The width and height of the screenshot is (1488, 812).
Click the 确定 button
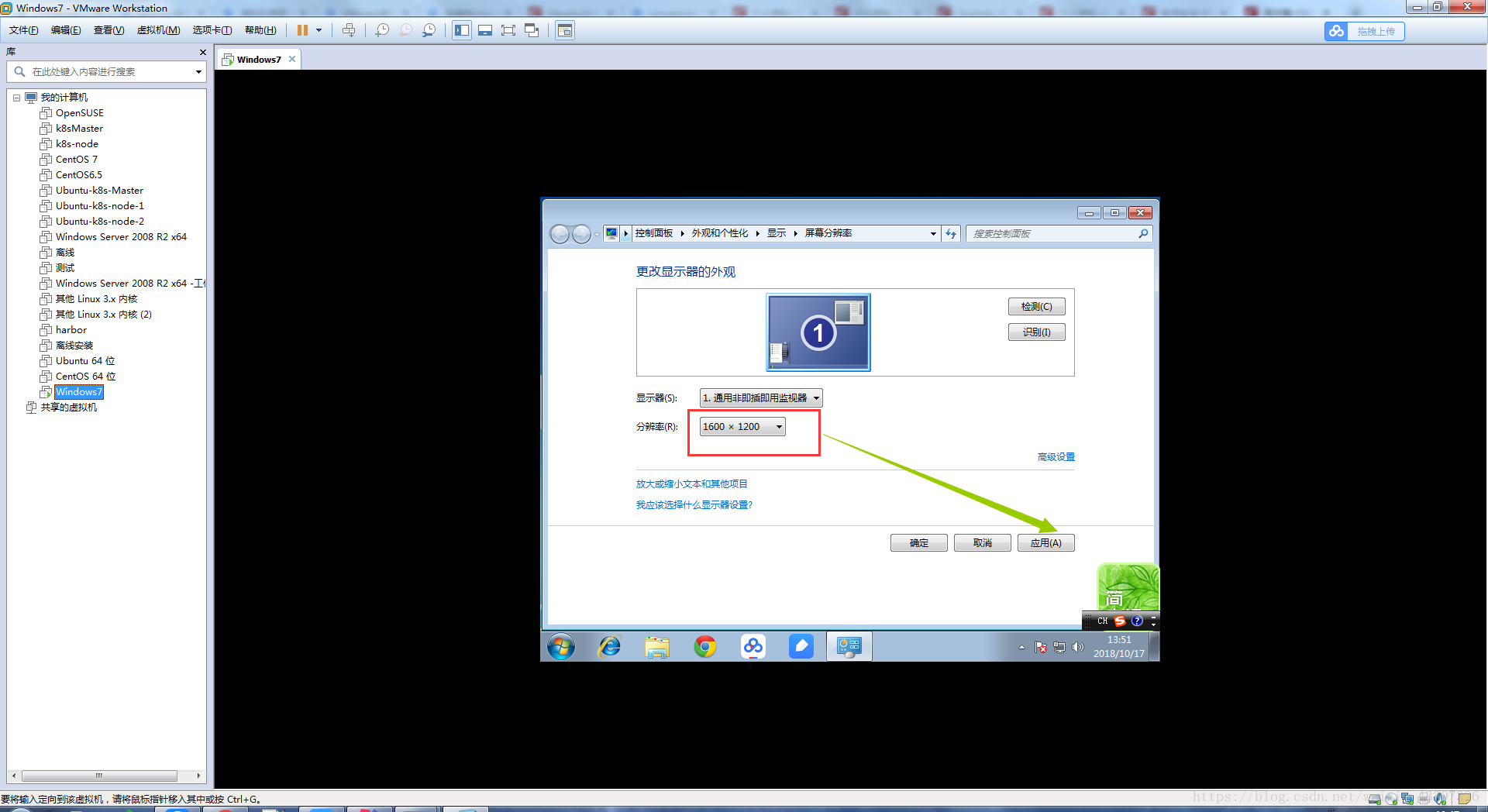(x=919, y=543)
